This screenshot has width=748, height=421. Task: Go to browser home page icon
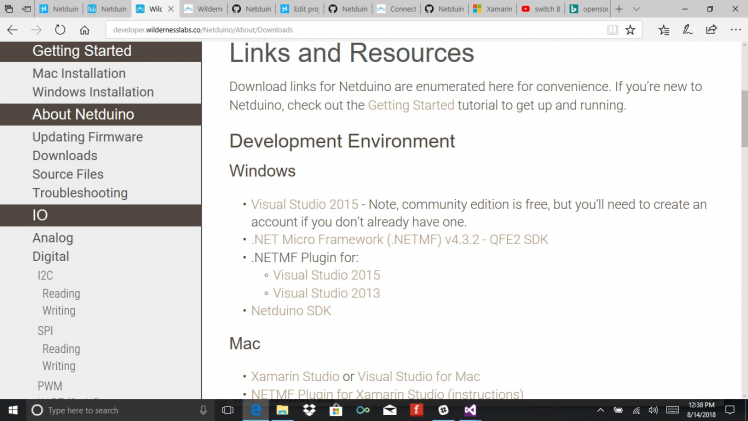(85, 30)
